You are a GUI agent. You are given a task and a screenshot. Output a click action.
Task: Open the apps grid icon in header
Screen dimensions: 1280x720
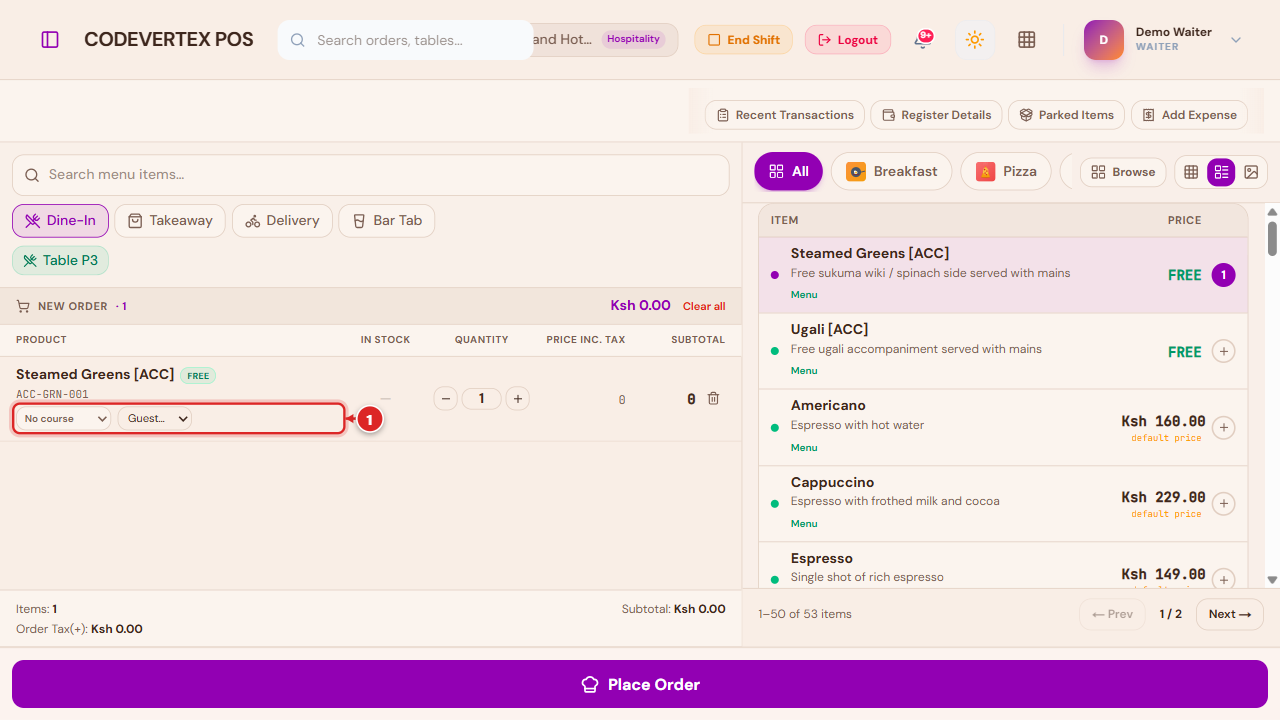(1026, 40)
